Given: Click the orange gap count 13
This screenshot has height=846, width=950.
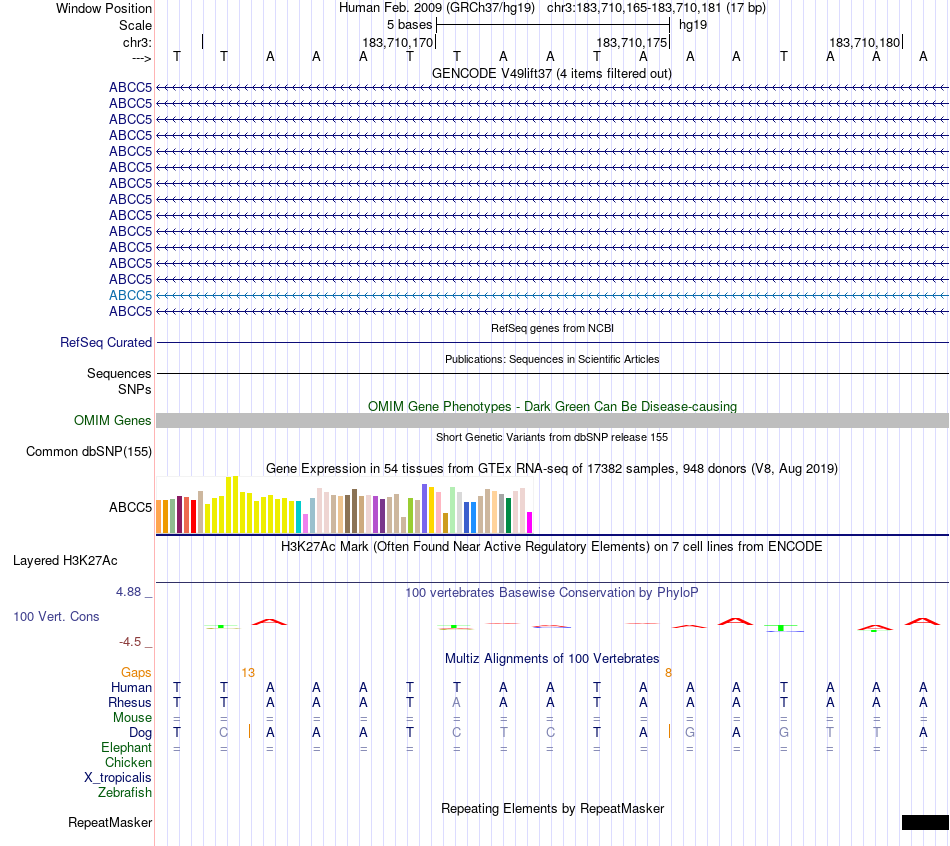Looking at the screenshot, I should coord(248,673).
